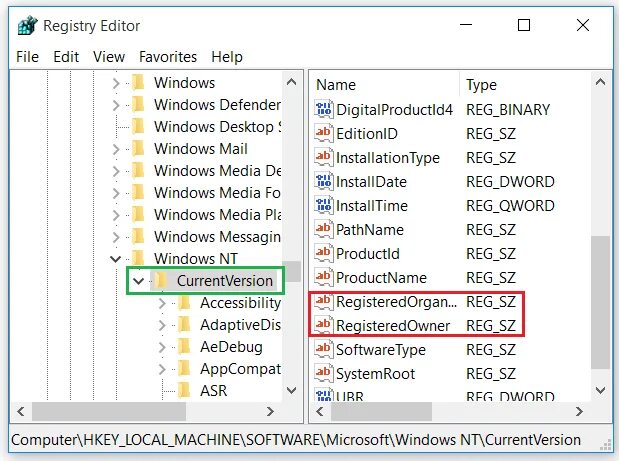Collapse the CurrentVersion key
This screenshot has height=461, width=619.
[138, 281]
